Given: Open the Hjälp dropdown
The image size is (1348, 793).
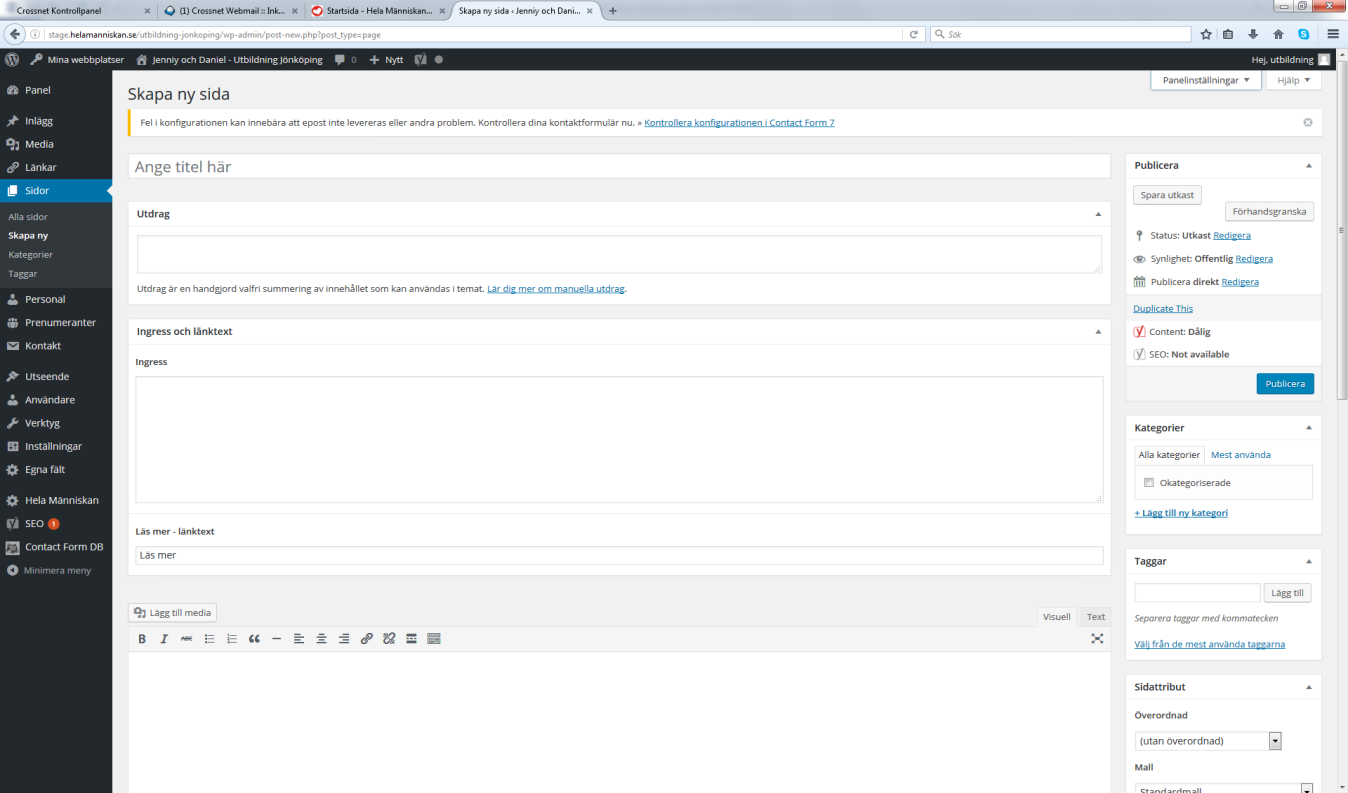Looking at the screenshot, I should (1293, 80).
